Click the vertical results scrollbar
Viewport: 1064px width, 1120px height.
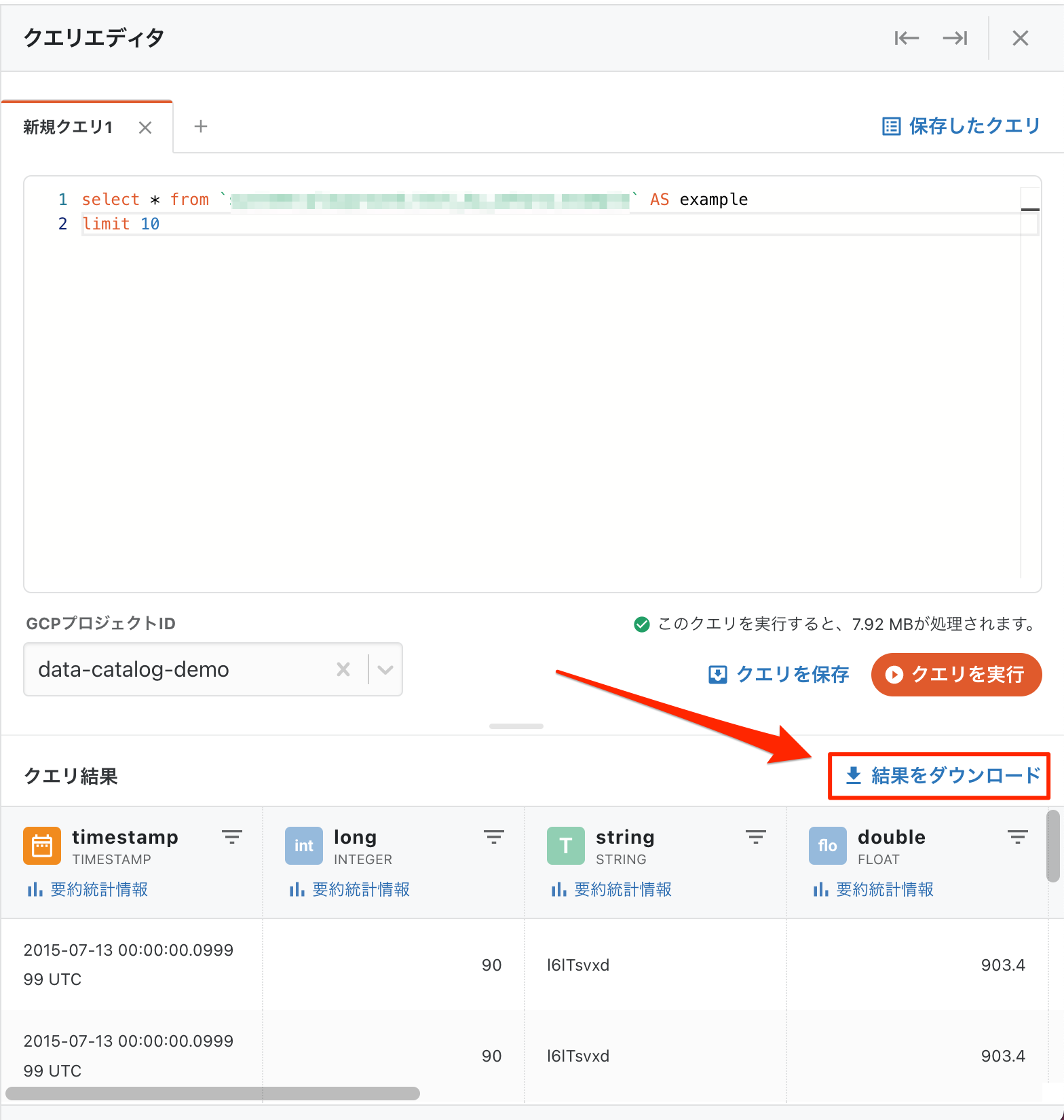click(1053, 846)
